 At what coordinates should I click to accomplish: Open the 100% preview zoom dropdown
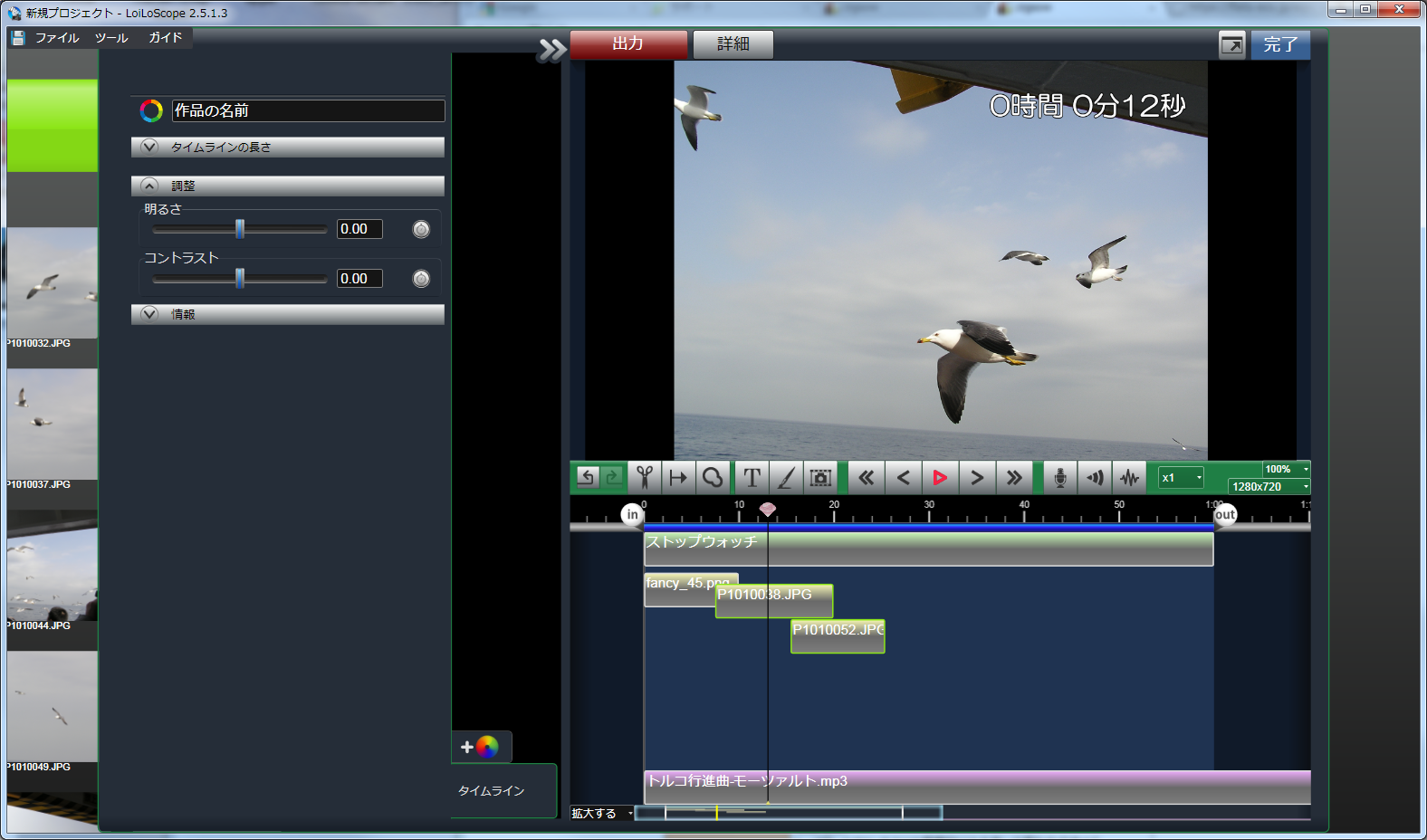1286,469
